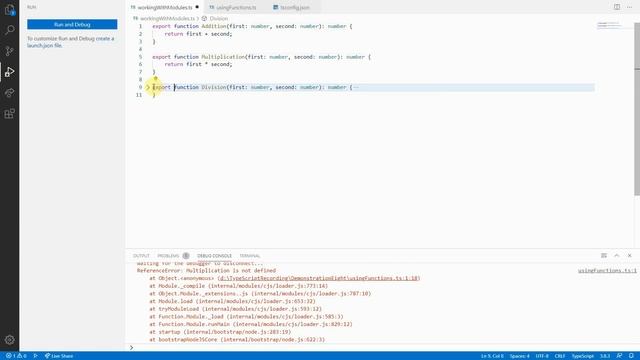The height and width of the screenshot is (360, 640).
Task: Open the PROBLEMS panel tab
Action: tap(168, 256)
